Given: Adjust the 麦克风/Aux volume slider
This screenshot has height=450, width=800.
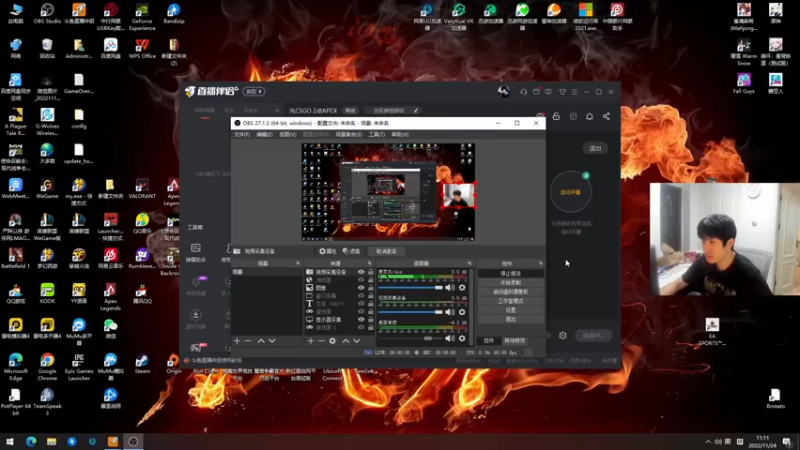Looking at the screenshot, I should pyautogui.click(x=411, y=288).
